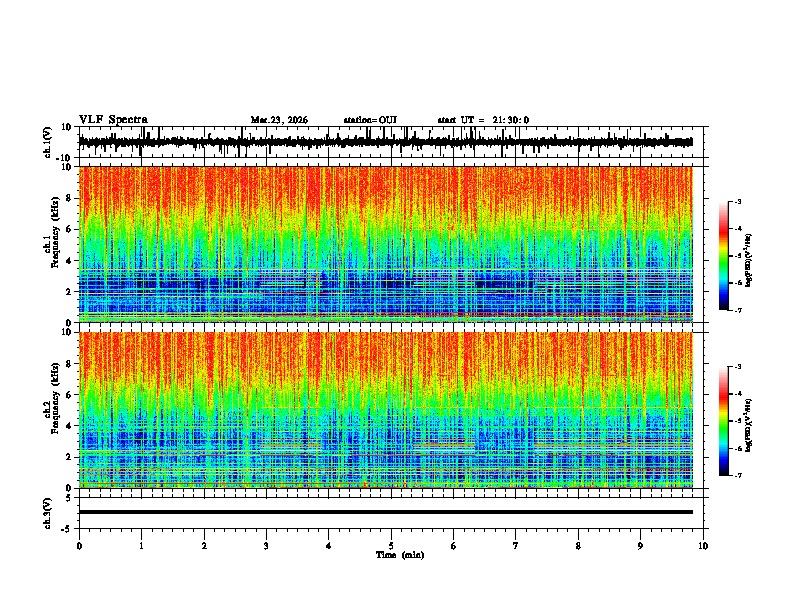792x612 pixels.
Task: Click inside the ch.2 frequency spectrogram
Action: tap(385, 410)
